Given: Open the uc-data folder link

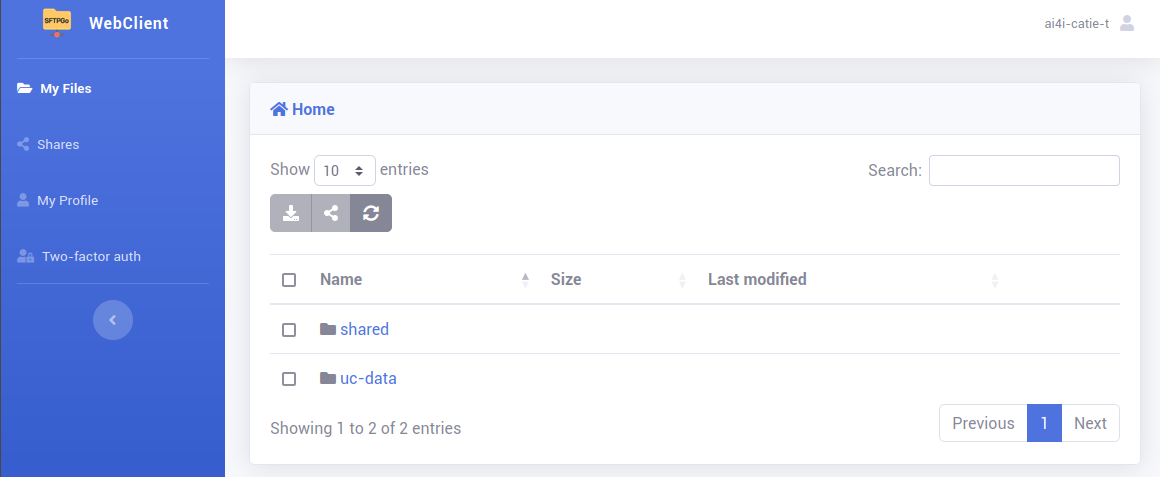Looking at the screenshot, I should coord(368,378).
